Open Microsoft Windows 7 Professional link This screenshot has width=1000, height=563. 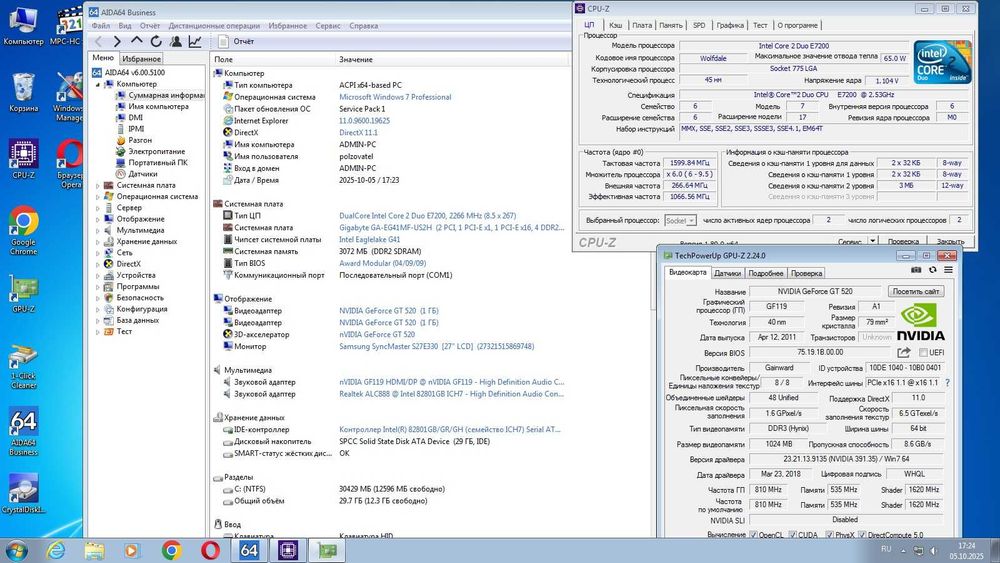[395, 97]
